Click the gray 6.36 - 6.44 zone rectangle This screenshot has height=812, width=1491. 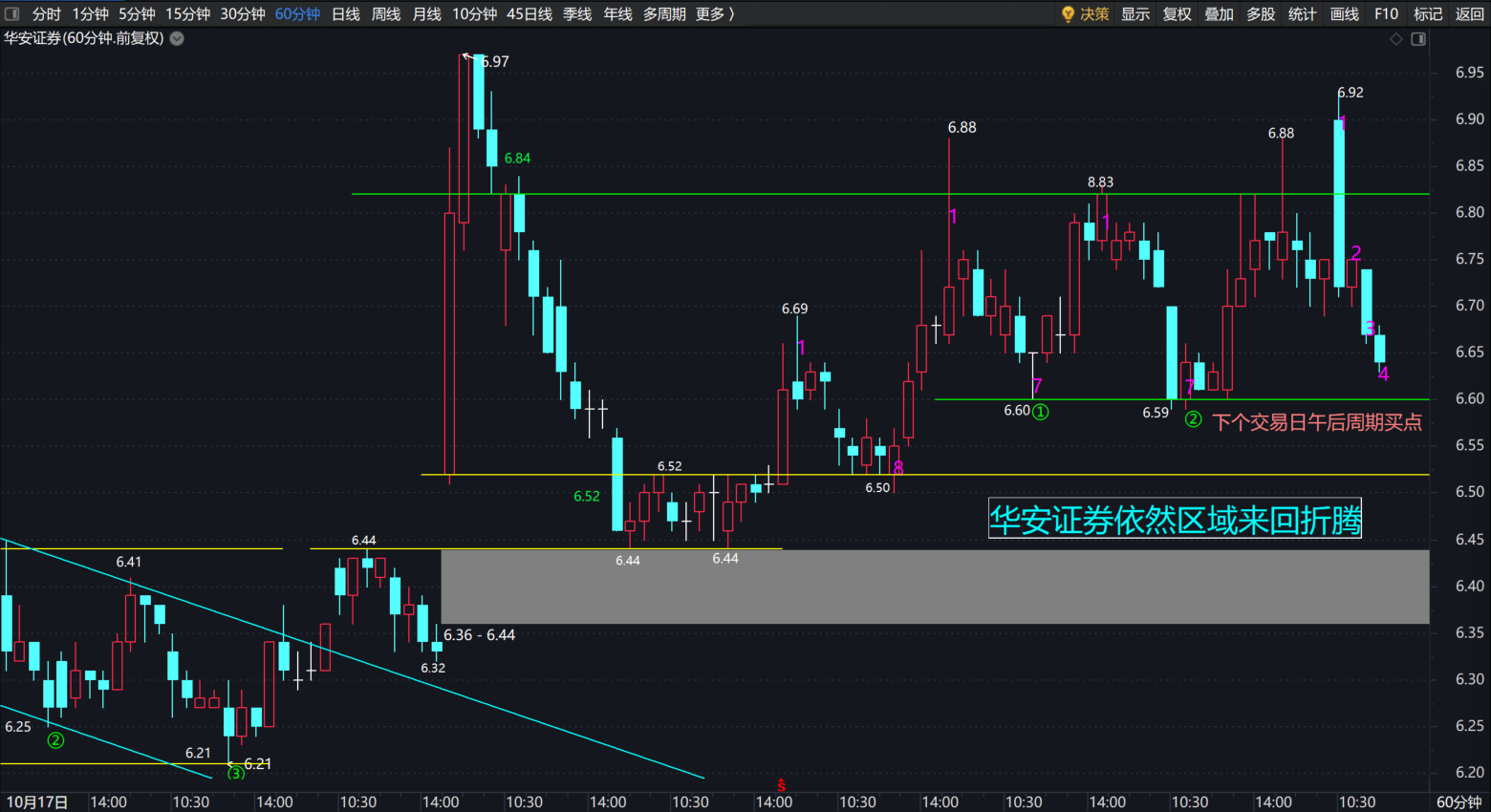pos(935,587)
